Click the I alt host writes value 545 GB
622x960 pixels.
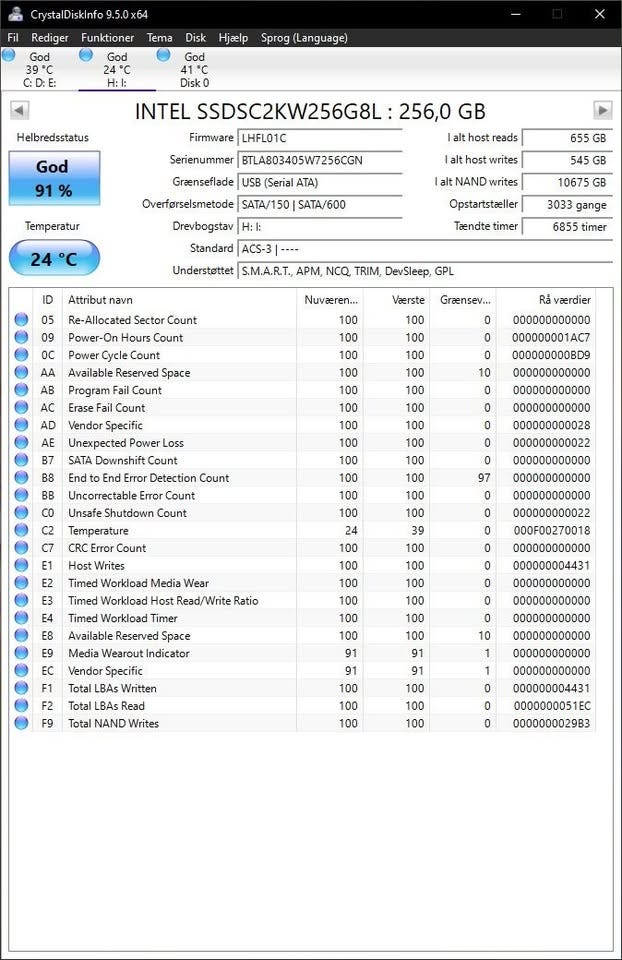click(567, 160)
